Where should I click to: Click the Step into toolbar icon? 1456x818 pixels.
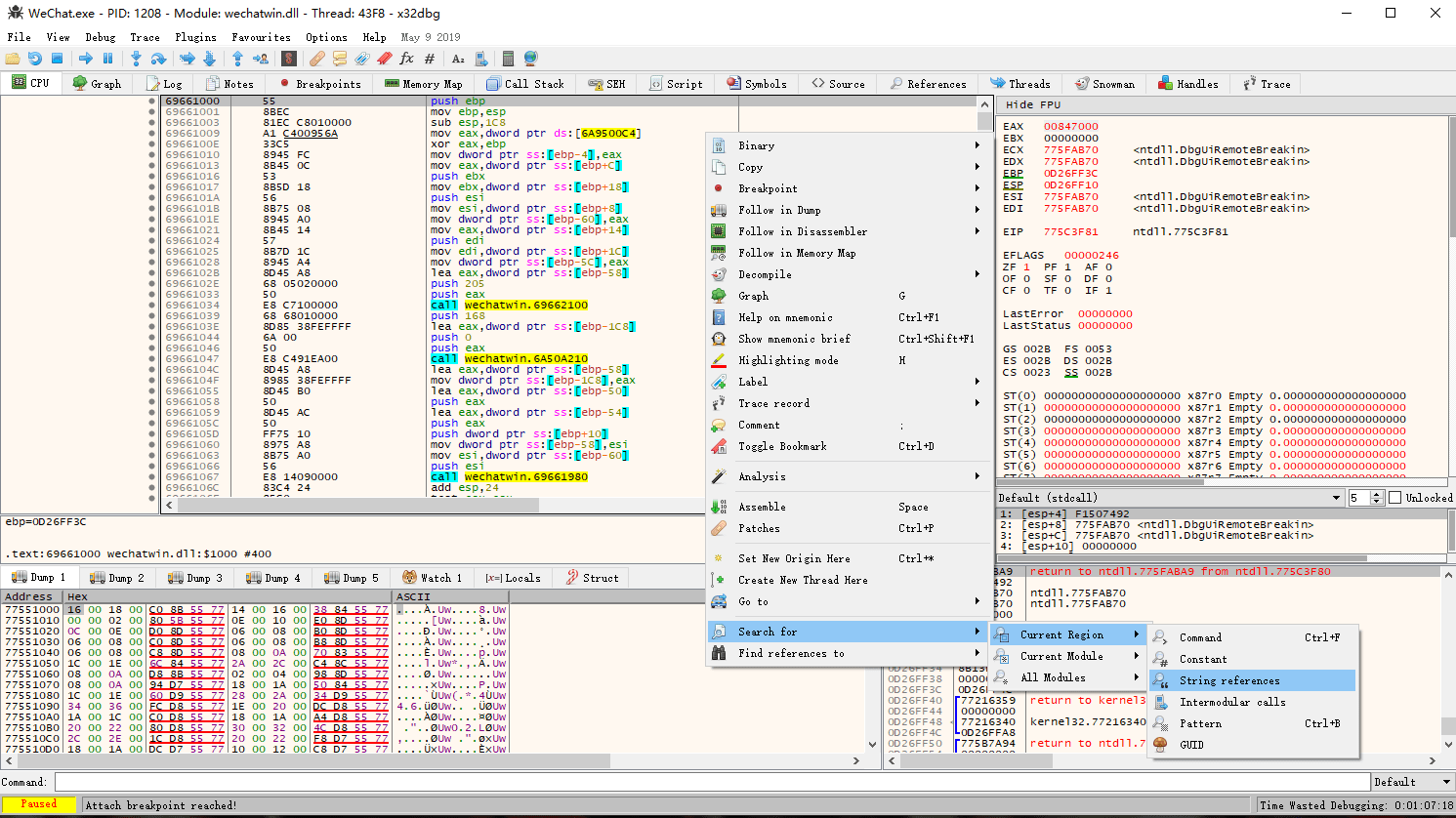tap(136, 59)
